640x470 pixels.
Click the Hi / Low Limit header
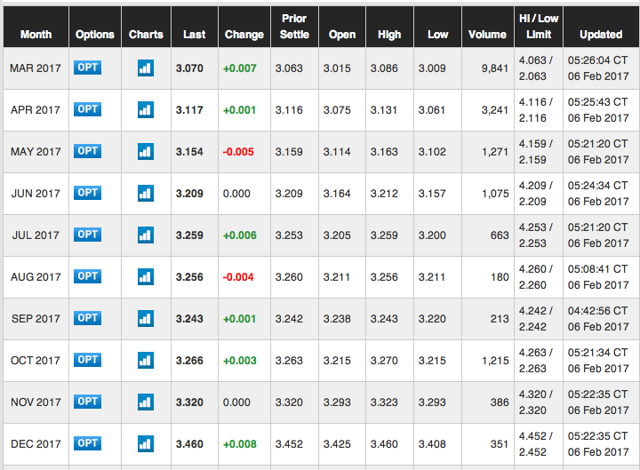539,27
